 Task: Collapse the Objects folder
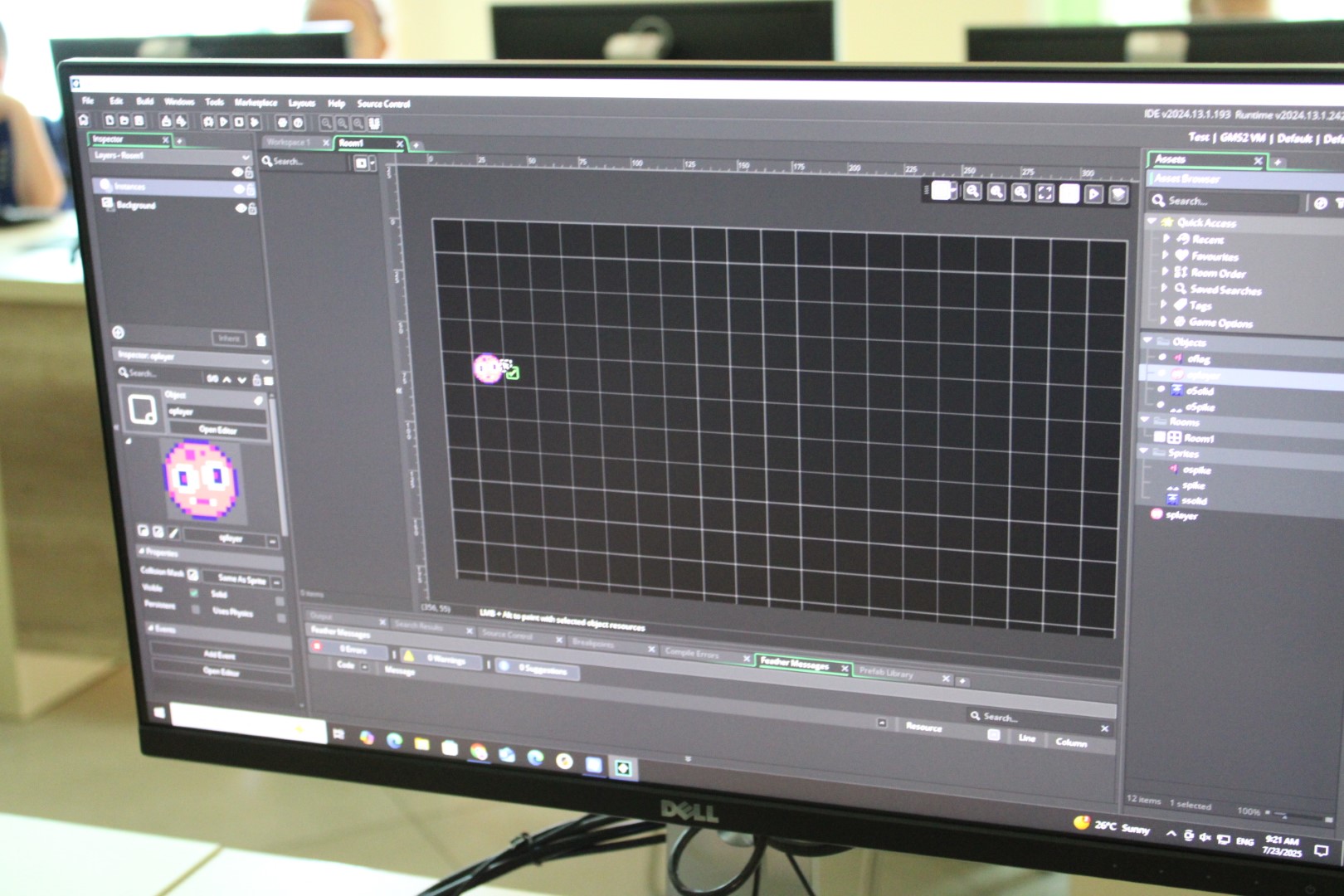pos(1147,340)
